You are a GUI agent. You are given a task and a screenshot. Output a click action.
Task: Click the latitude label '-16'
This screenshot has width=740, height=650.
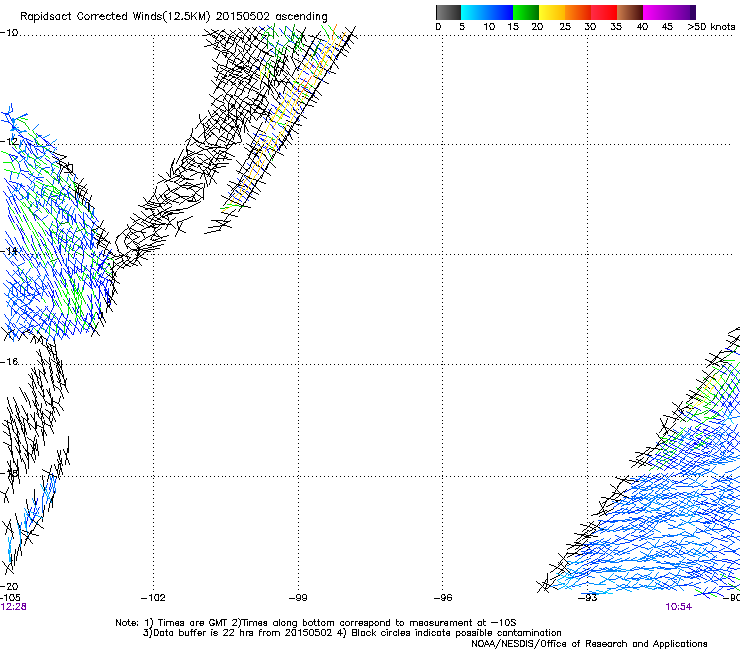[9, 362]
